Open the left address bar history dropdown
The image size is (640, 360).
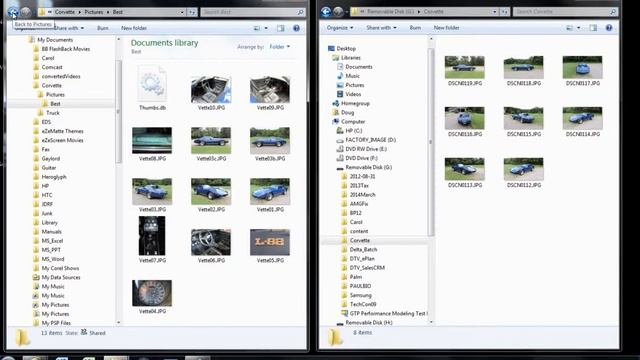pyautogui.click(x=182, y=12)
